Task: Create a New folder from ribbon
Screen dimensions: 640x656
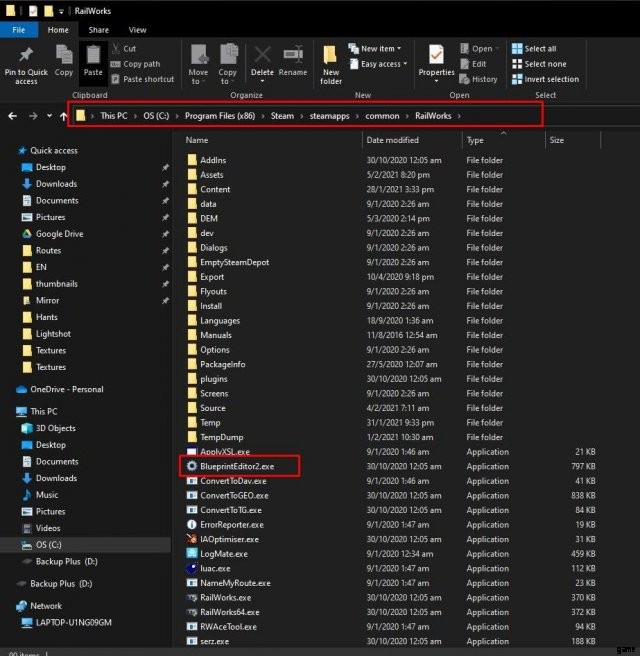Action: coord(331,62)
